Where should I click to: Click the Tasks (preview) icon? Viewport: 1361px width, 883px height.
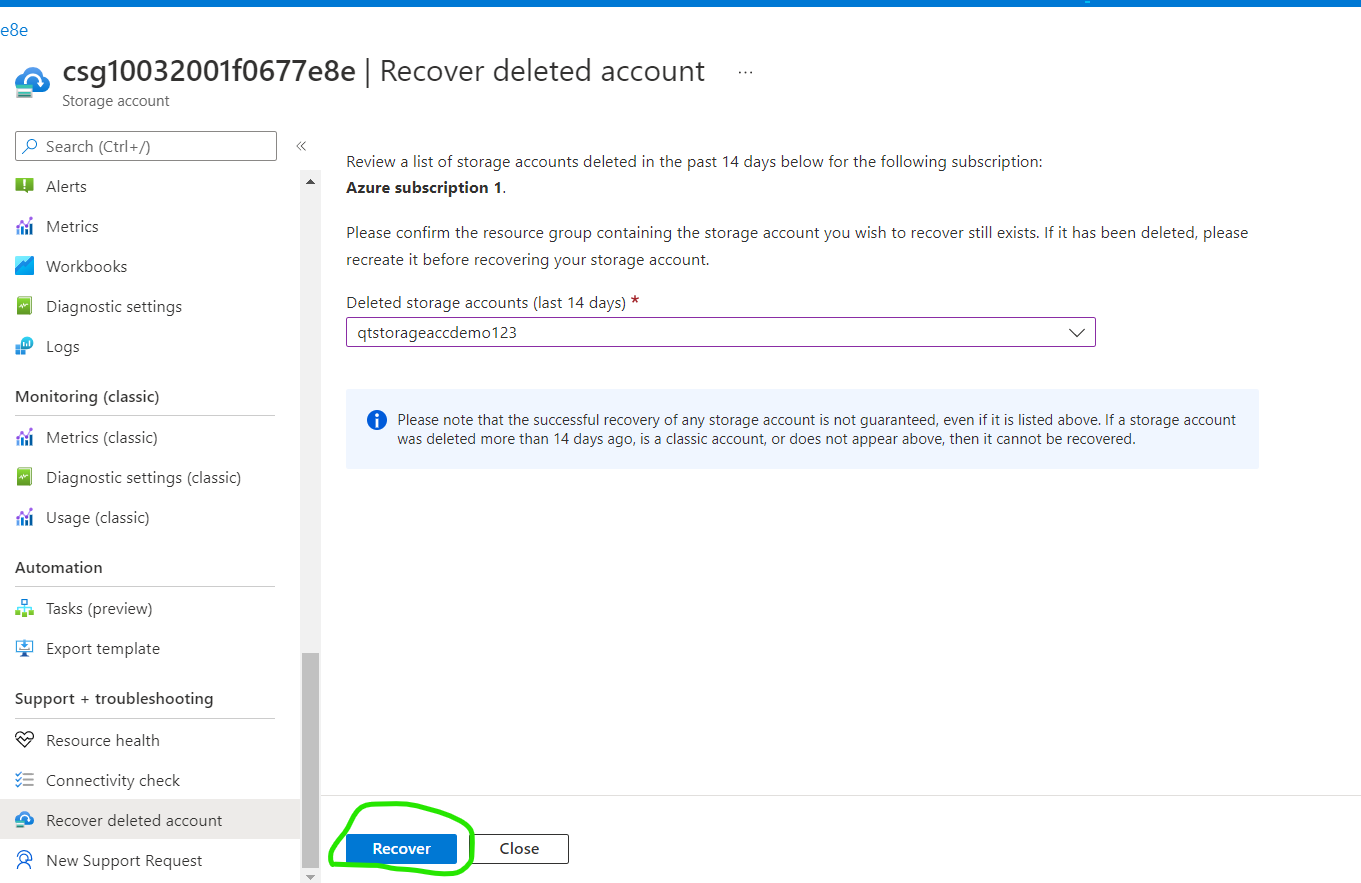point(25,608)
